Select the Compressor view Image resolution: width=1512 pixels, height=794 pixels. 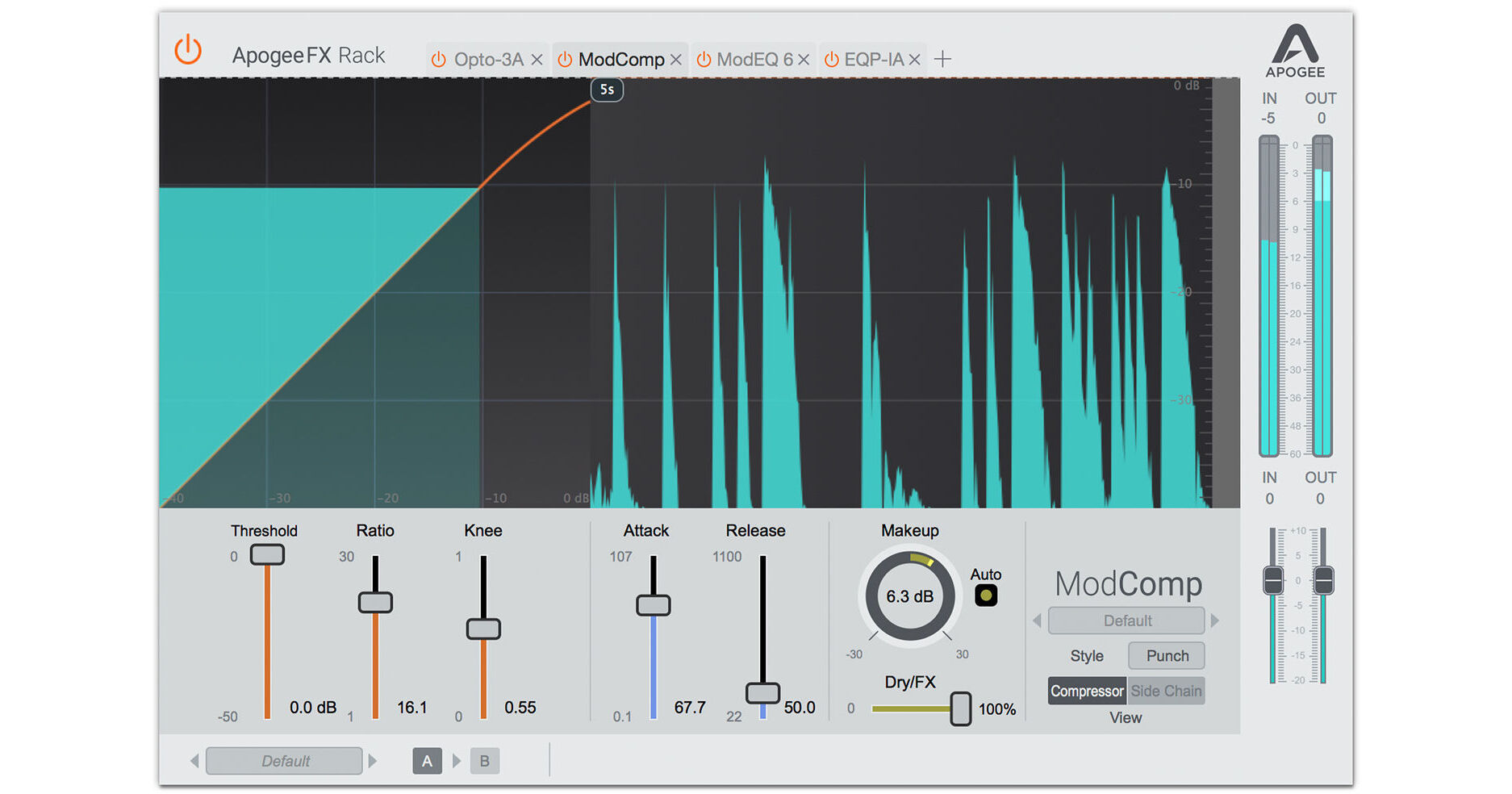(x=1086, y=691)
